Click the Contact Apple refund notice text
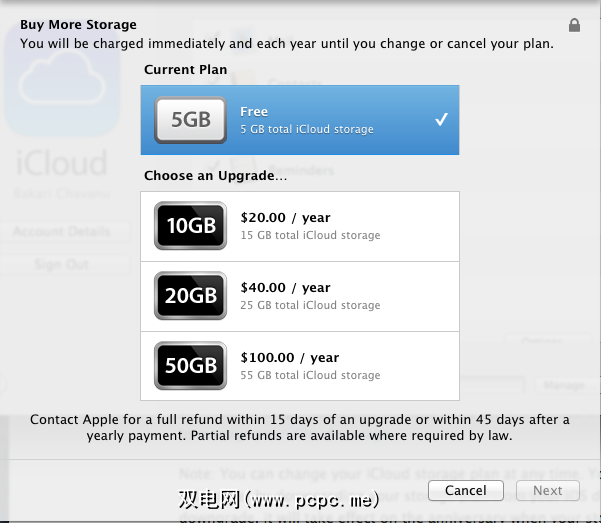The image size is (601, 523). coord(300,427)
